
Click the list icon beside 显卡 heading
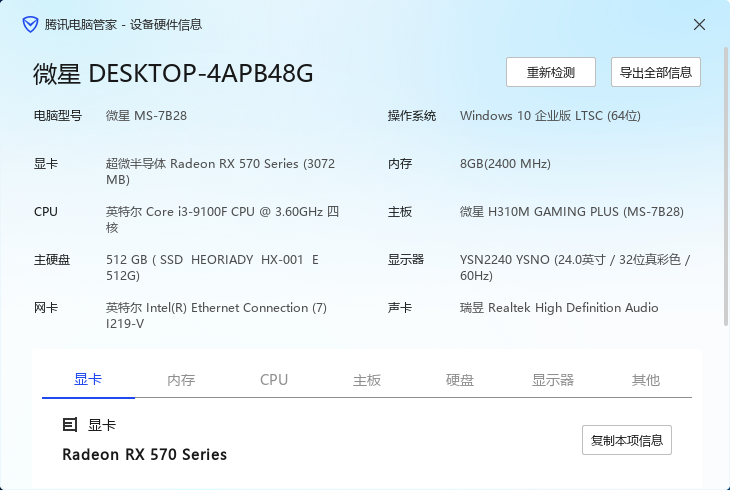point(70,424)
